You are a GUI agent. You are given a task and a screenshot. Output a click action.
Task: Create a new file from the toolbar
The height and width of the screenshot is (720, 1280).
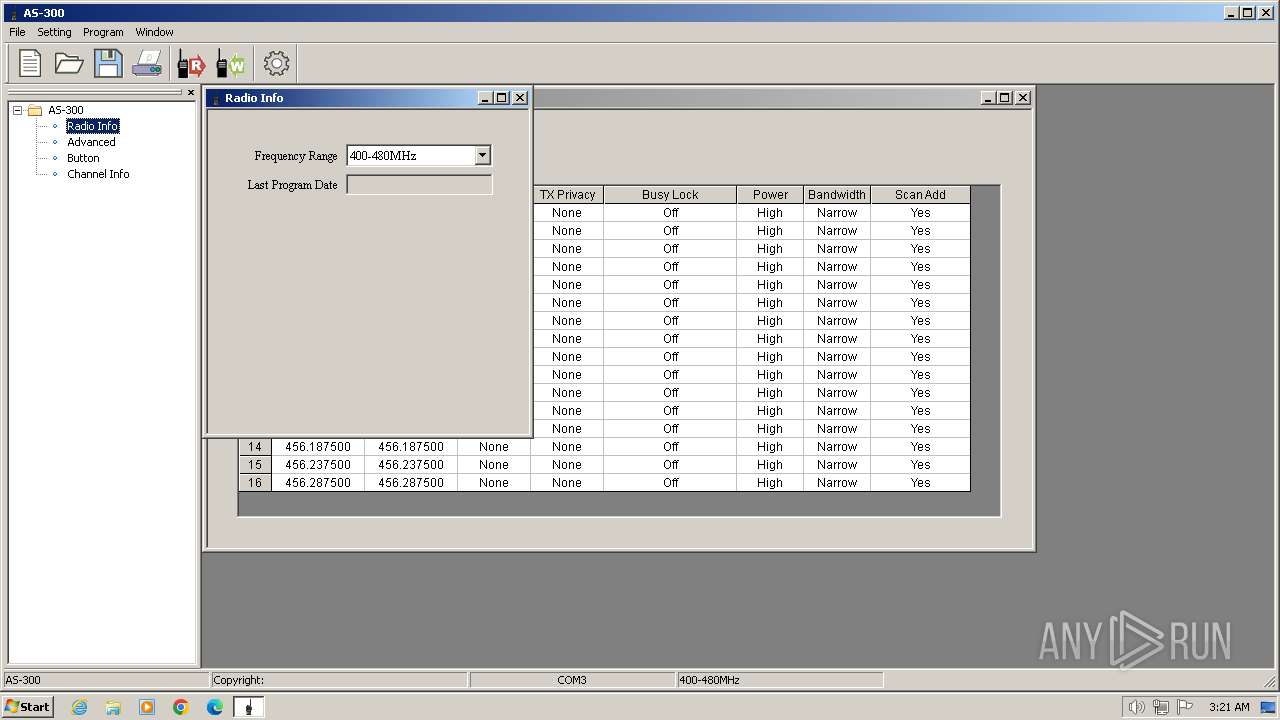(30, 63)
